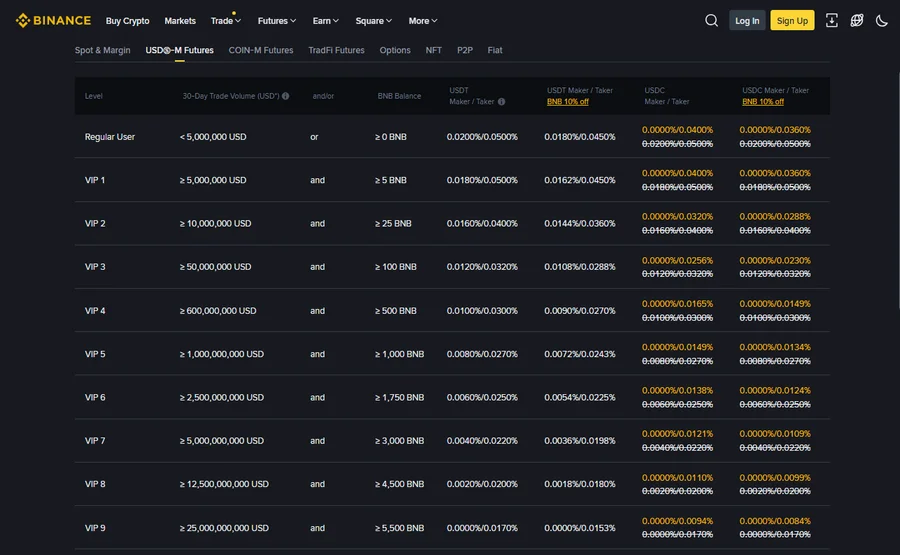The image size is (900, 555).
Task: Click info icon beside USDT Maker / Taker
Action: [501, 102]
